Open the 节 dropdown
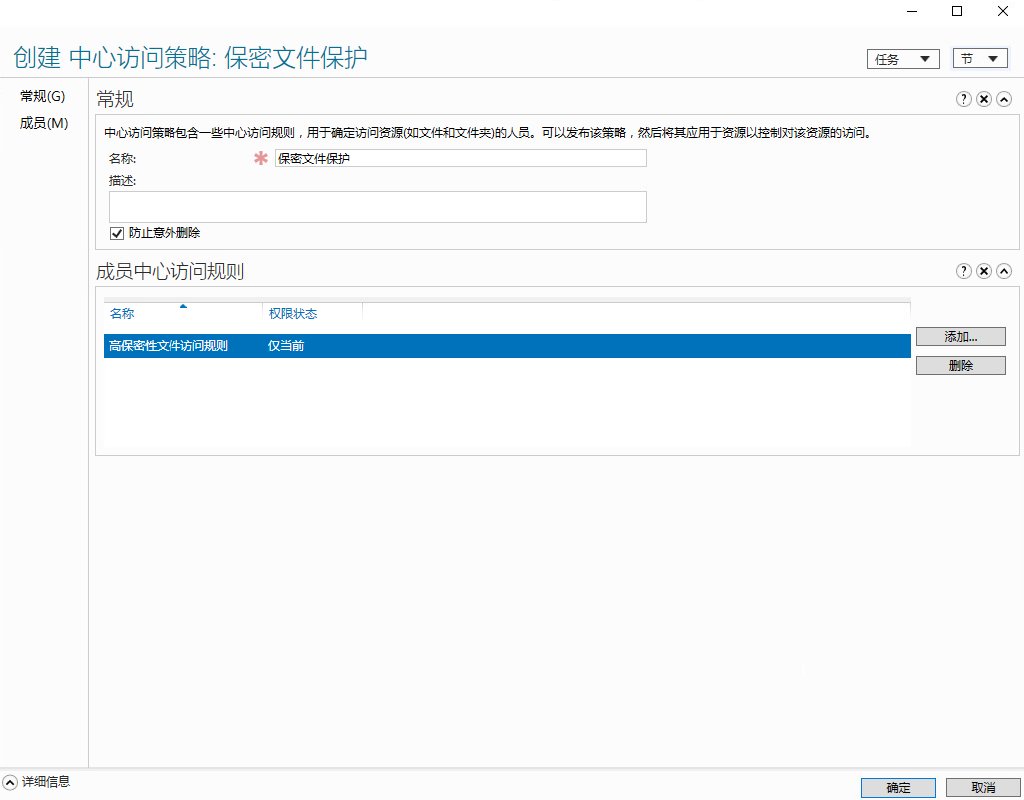 pyautogui.click(x=980, y=58)
